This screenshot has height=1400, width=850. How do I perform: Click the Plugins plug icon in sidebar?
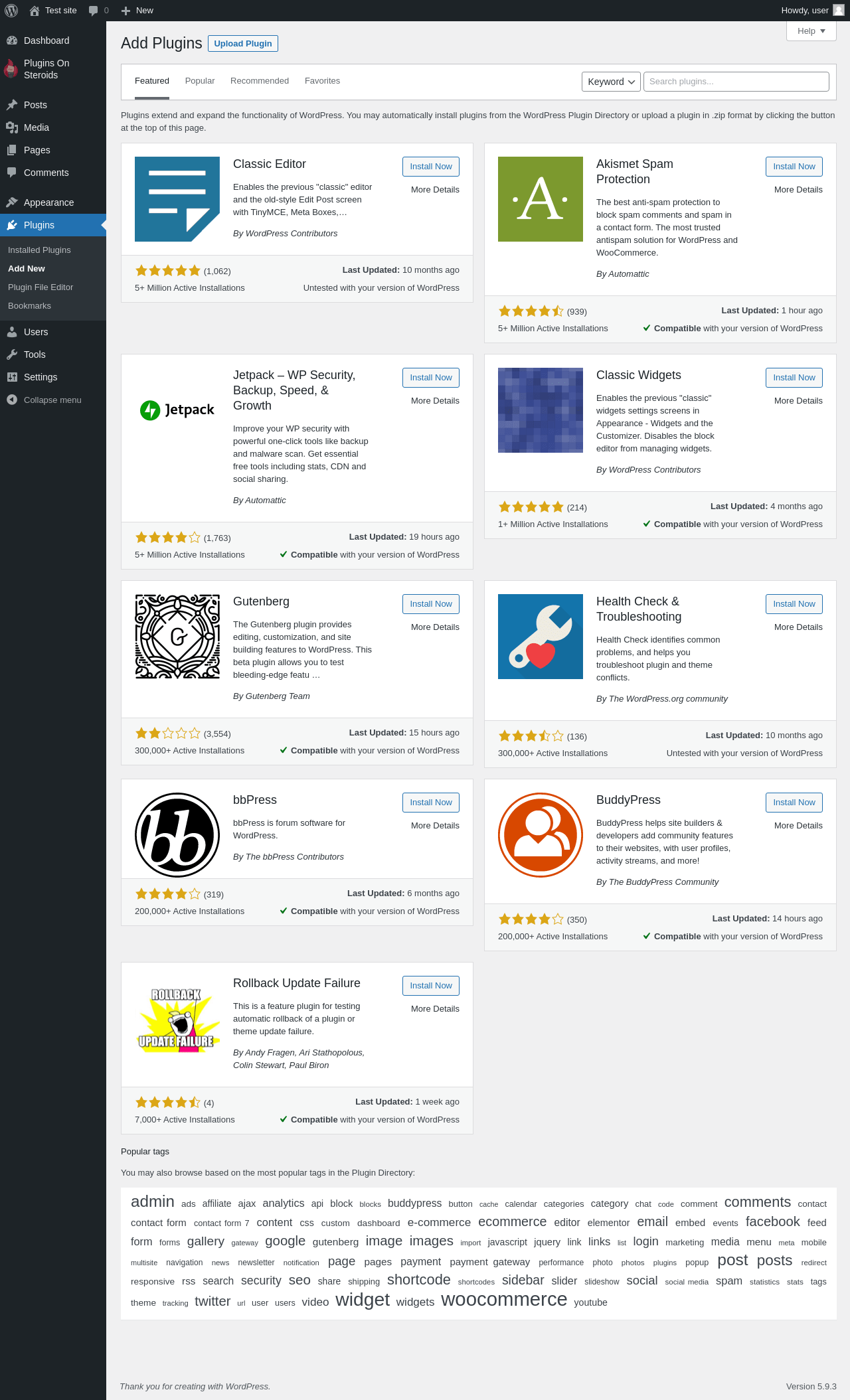click(x=12, y=225)
